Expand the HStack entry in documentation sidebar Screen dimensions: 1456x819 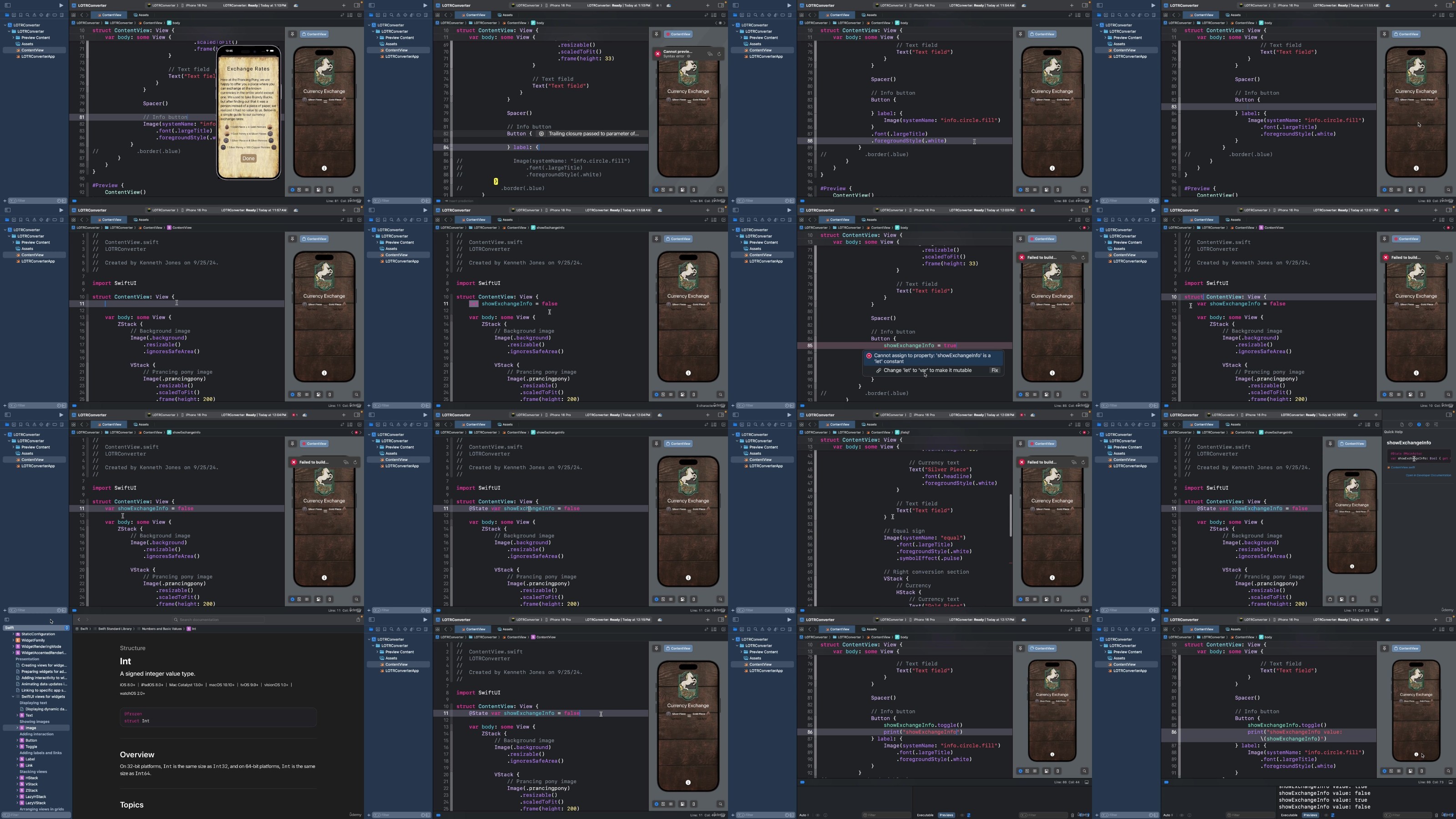tap(18, 778)
